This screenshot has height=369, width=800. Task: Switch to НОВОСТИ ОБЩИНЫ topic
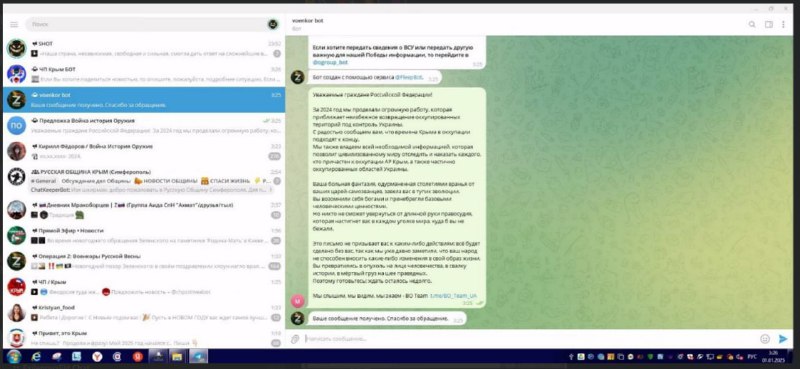tap(166, 181)
